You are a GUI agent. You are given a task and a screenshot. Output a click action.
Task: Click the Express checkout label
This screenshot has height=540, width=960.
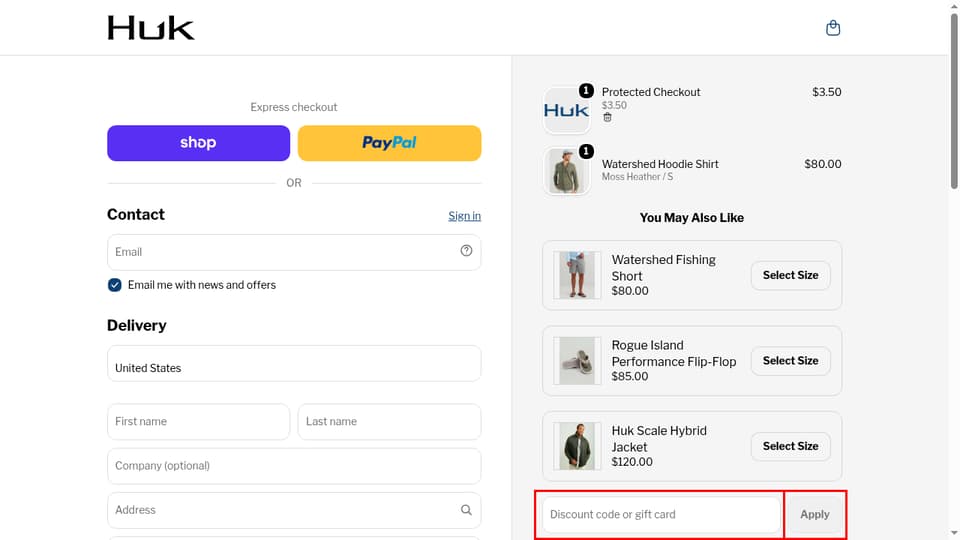click(x=294, y=107)
